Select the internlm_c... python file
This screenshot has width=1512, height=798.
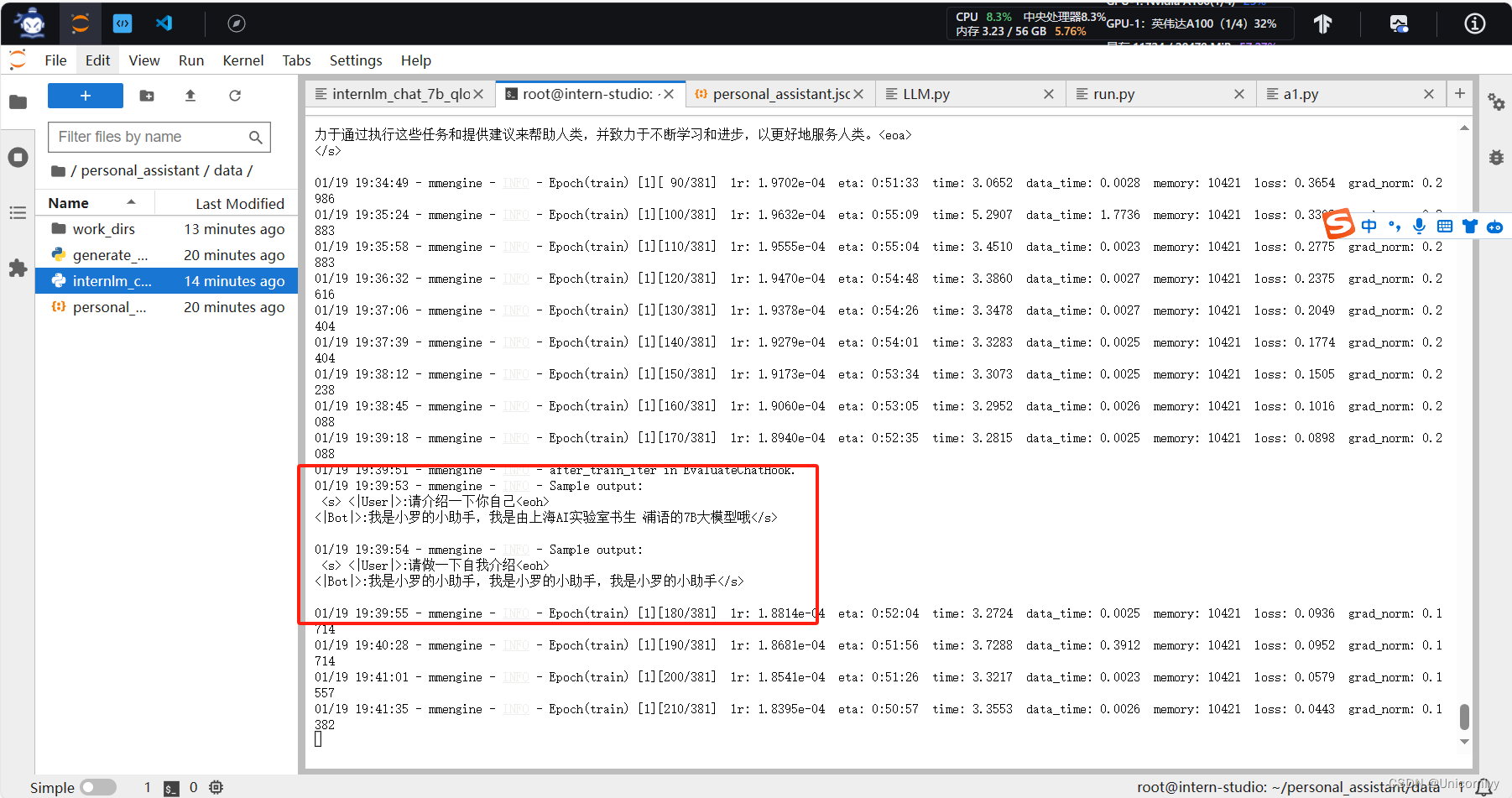166,281
